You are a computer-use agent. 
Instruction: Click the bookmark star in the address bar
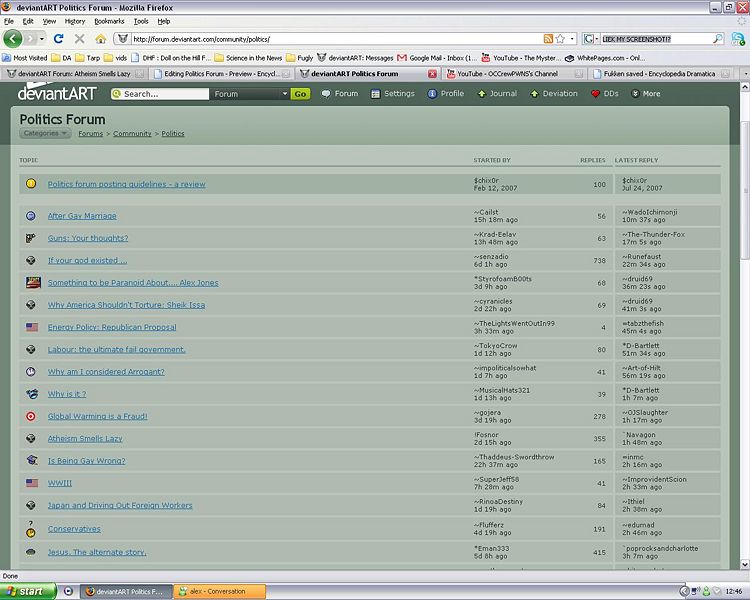point(561,39)
